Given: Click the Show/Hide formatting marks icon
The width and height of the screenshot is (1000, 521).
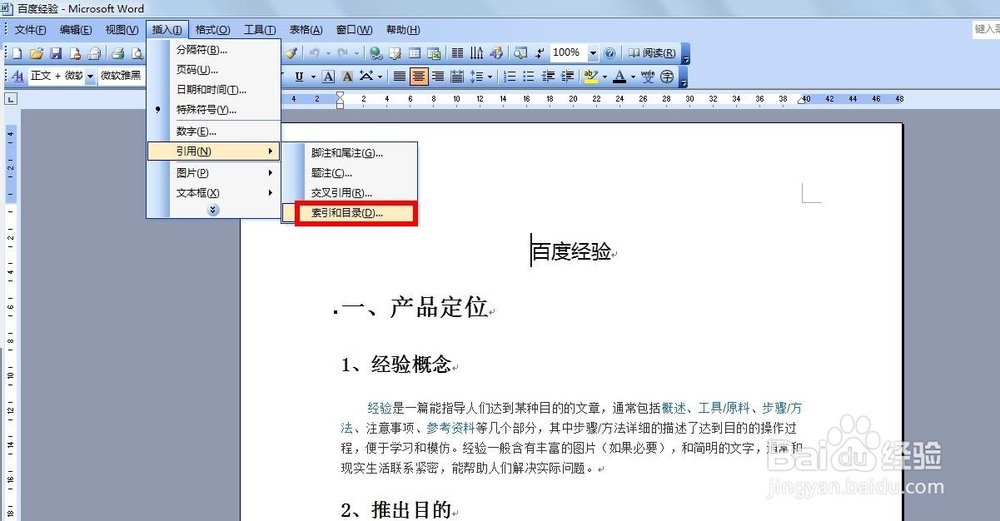Looking at the screenshot, I should point(540,54).
